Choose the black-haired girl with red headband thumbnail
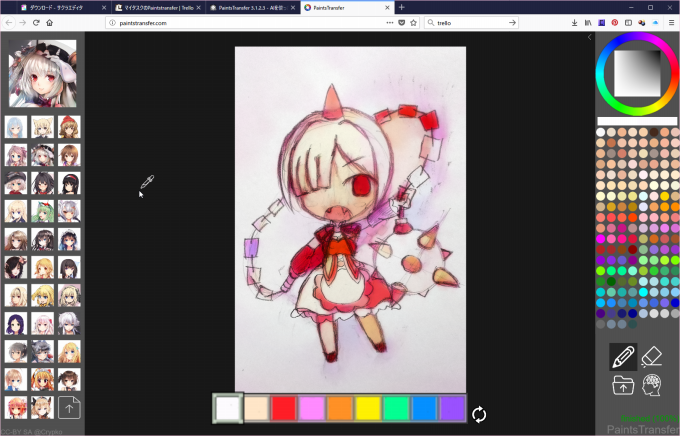Screen dimensions: 680x436 click(x=69, y=183)
